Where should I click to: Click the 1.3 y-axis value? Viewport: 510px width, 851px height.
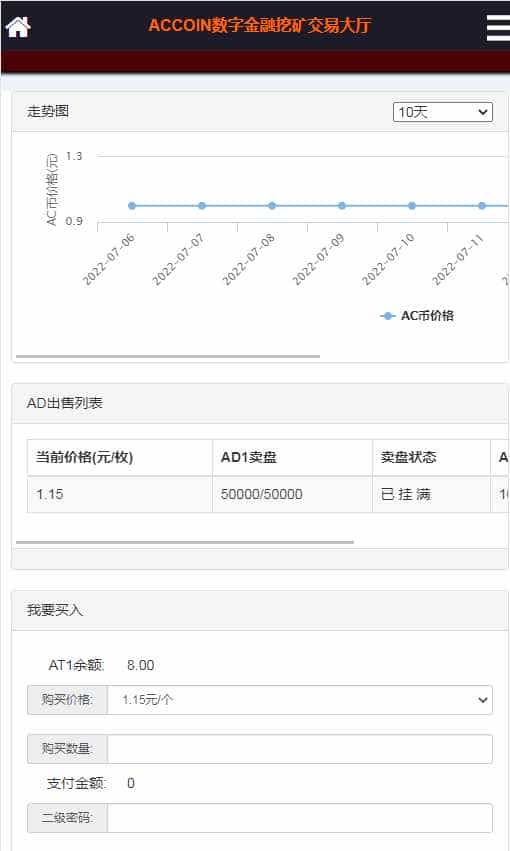[74, 156]
